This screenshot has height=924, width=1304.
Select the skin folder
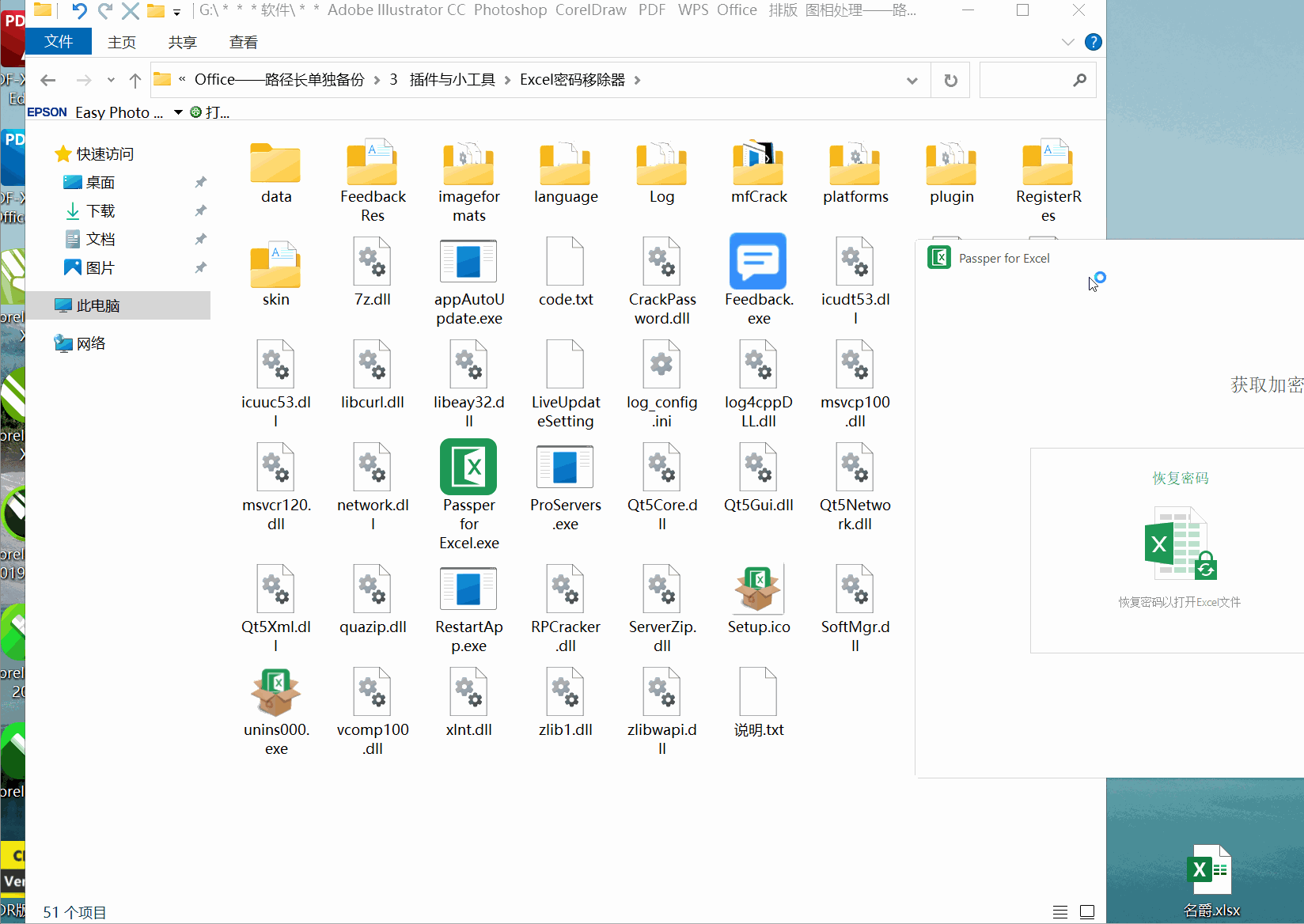(x=276, y=275)
